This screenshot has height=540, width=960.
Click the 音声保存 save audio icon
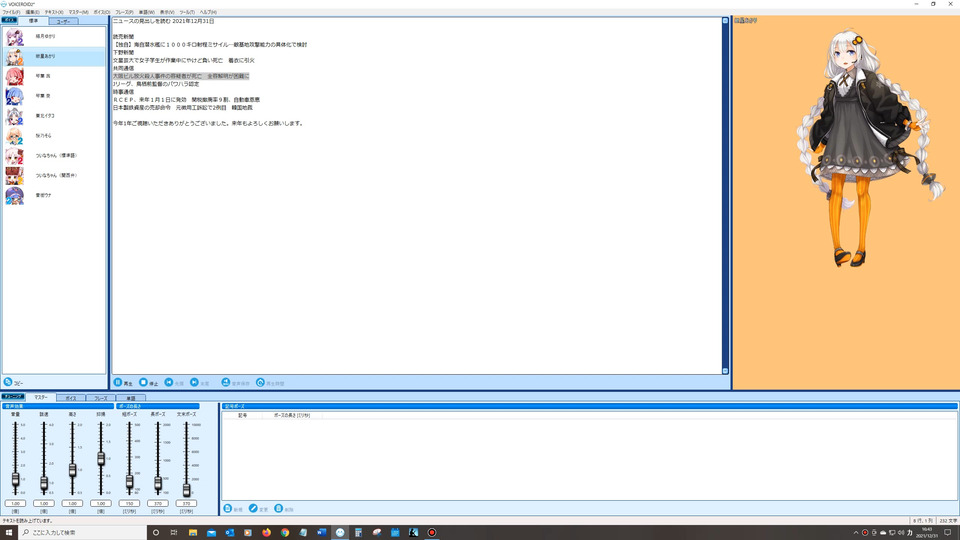pos(226,382)
